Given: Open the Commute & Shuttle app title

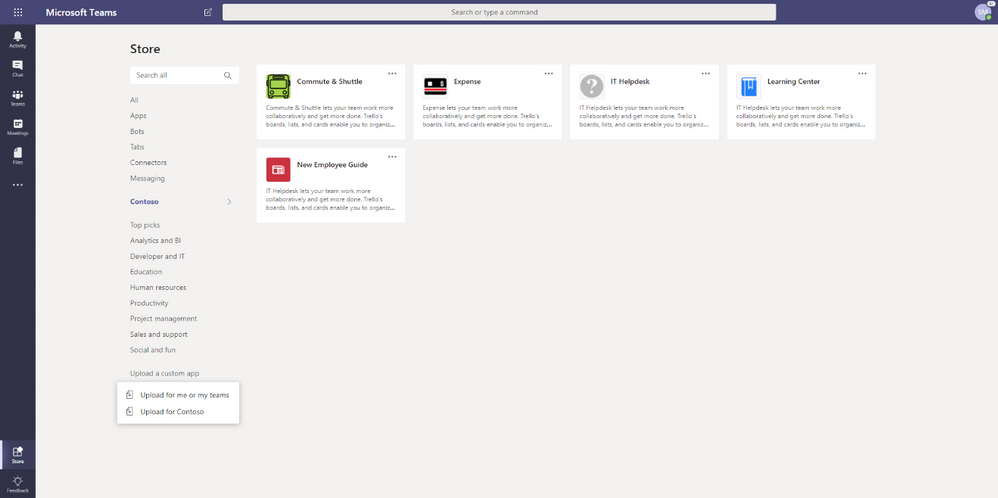Looking at the screenshot, I should [330, 82].
